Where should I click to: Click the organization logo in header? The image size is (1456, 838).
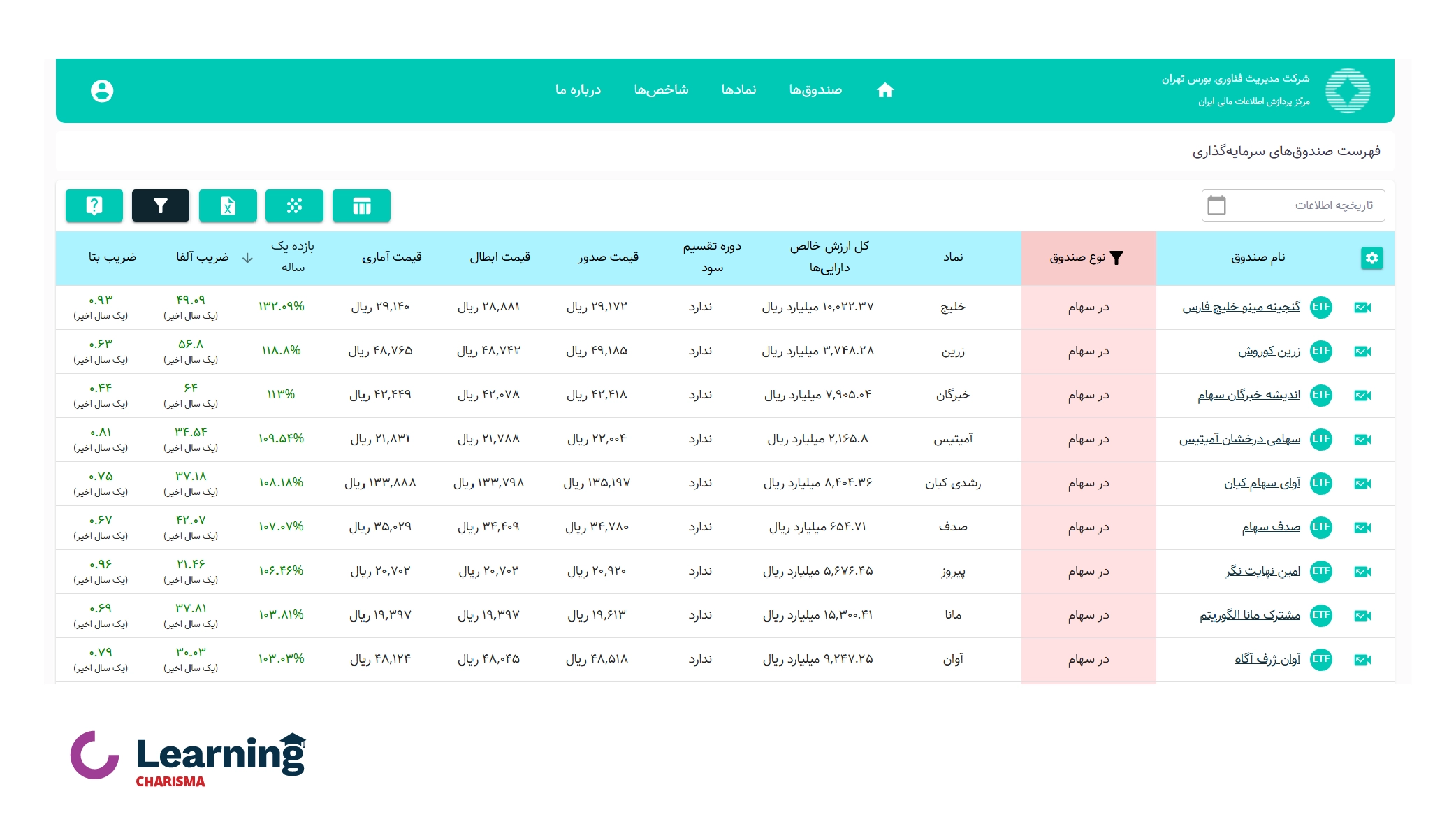pyautogui.click(x=1348, y=91)
